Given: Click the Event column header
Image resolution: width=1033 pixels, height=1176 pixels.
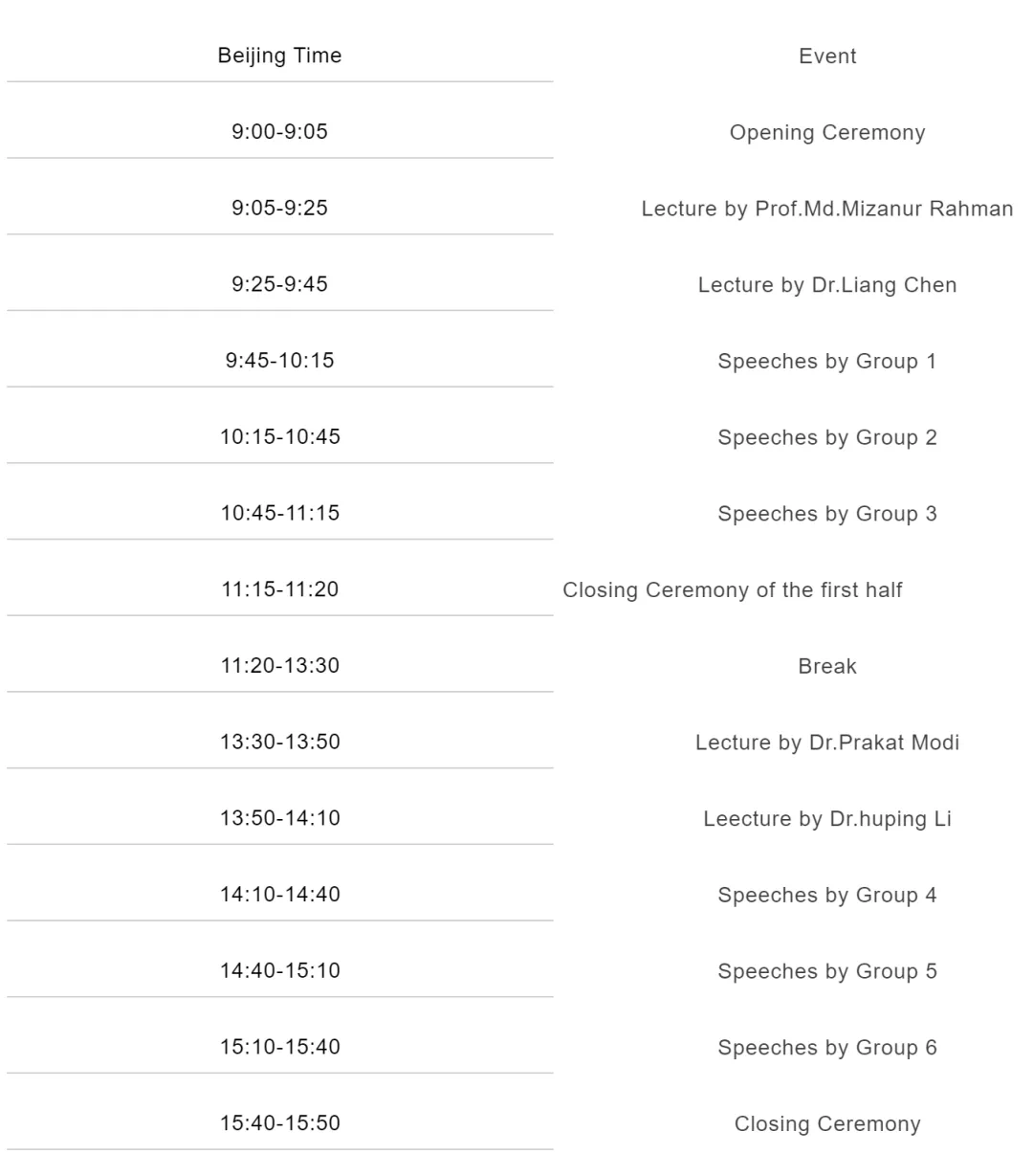Looking at the screenshot, I should click(x=827, y=56).
